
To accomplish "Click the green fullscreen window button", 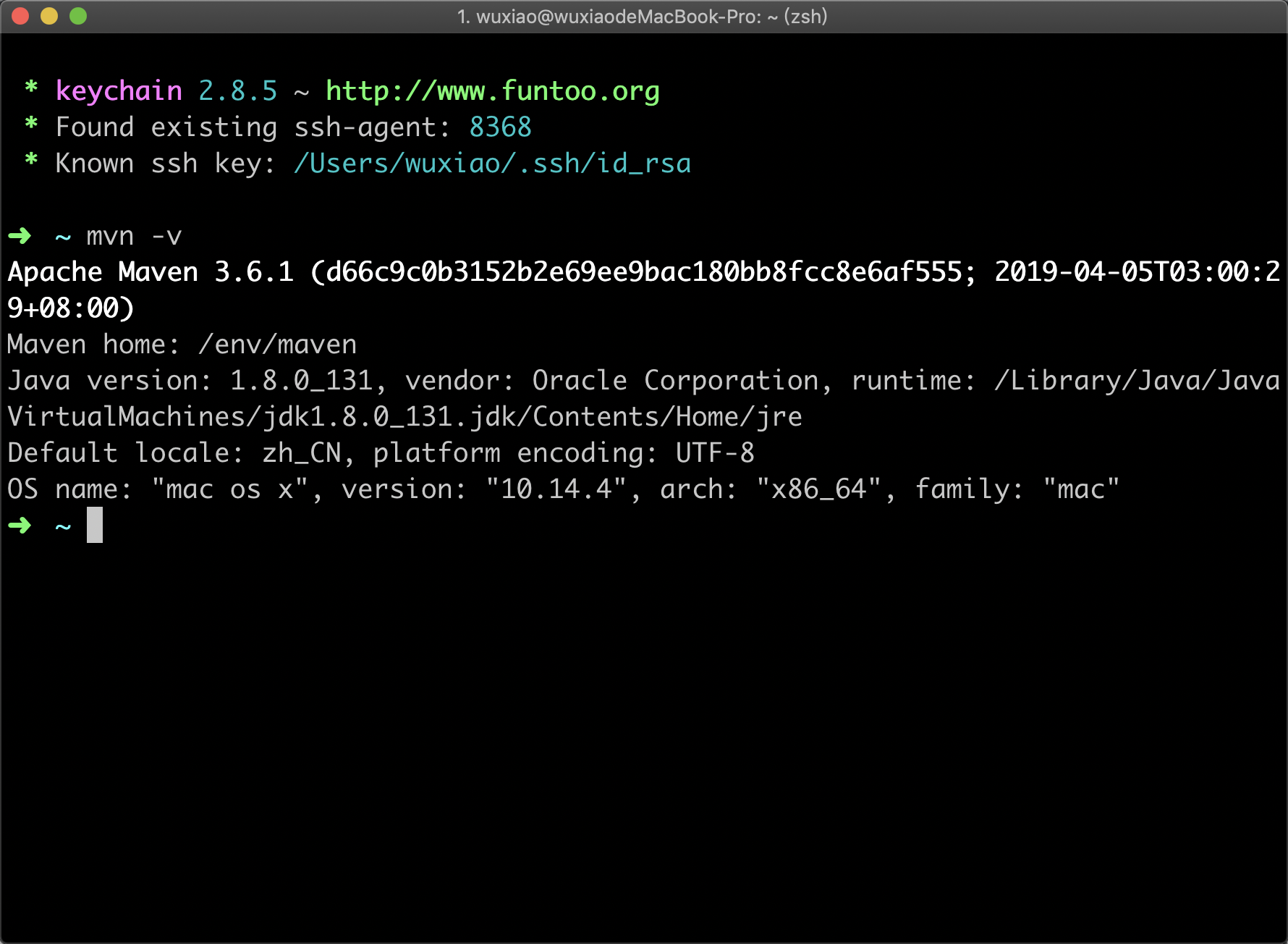I will coord(78,16).
